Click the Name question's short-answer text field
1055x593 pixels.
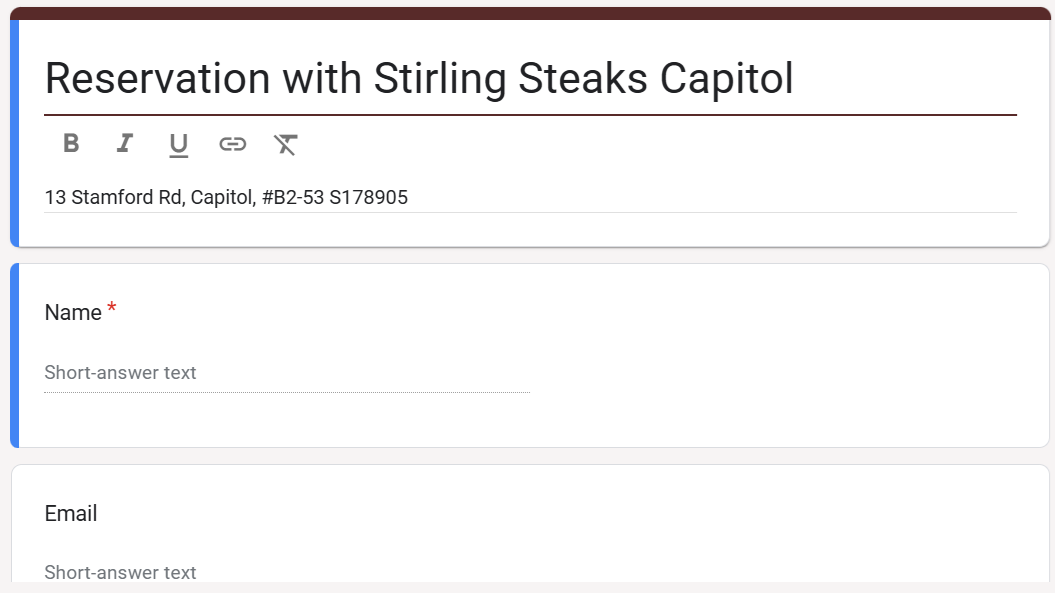(x=287, y=373)
